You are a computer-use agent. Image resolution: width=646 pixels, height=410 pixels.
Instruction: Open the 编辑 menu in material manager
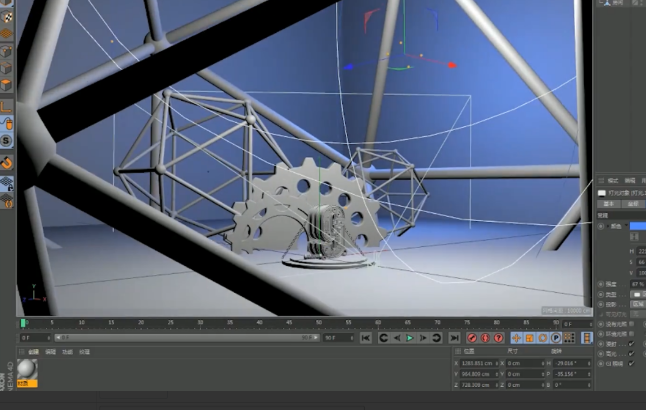coord(50,352)
